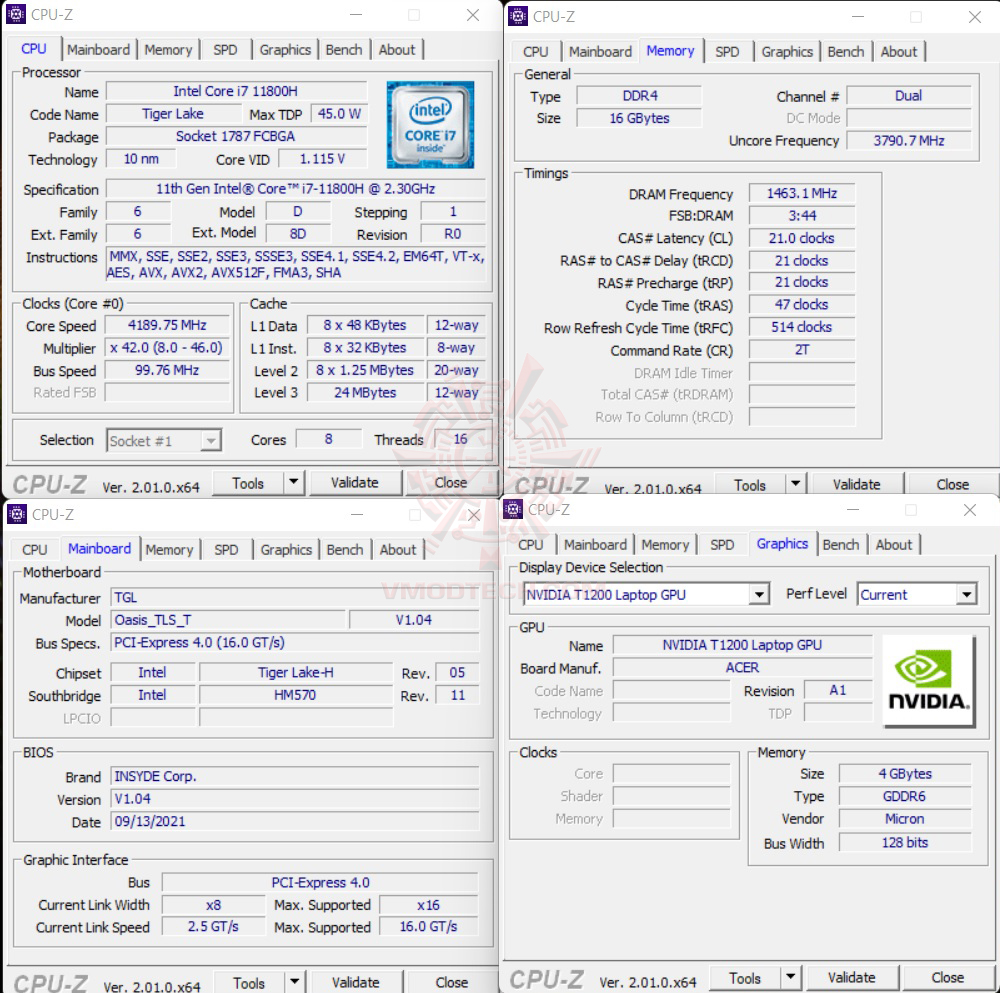Click the CPU-Z app icon in the Memory window title bar

(x=518, y=16)
